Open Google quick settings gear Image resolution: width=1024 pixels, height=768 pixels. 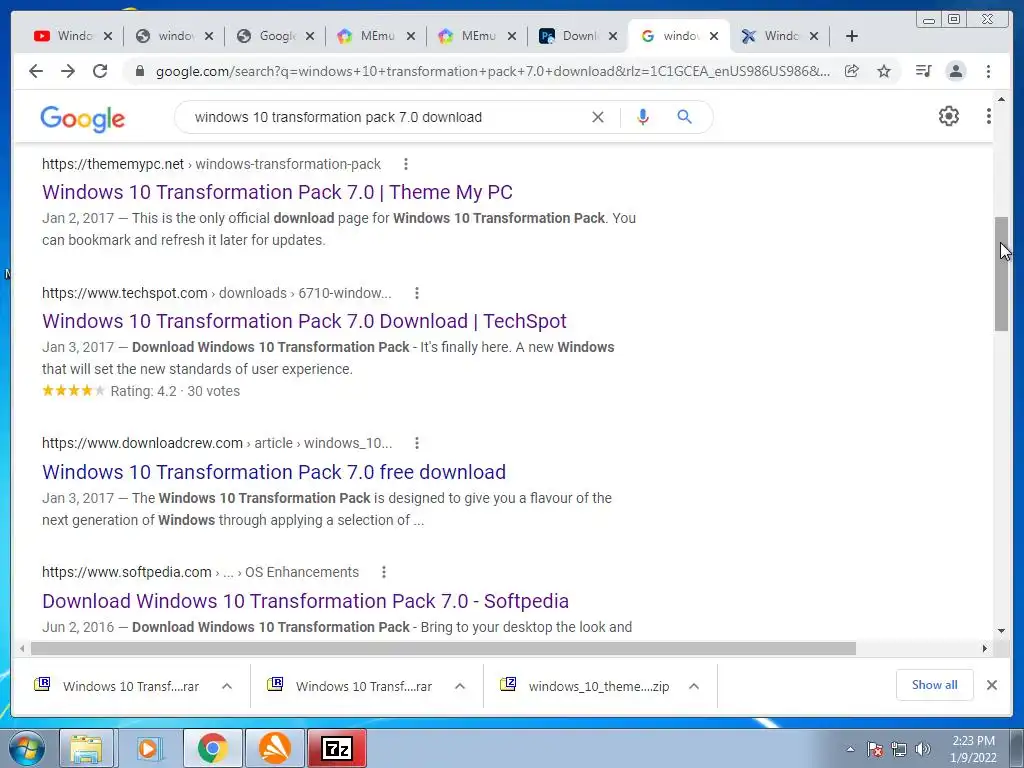(x=948, y=116)
